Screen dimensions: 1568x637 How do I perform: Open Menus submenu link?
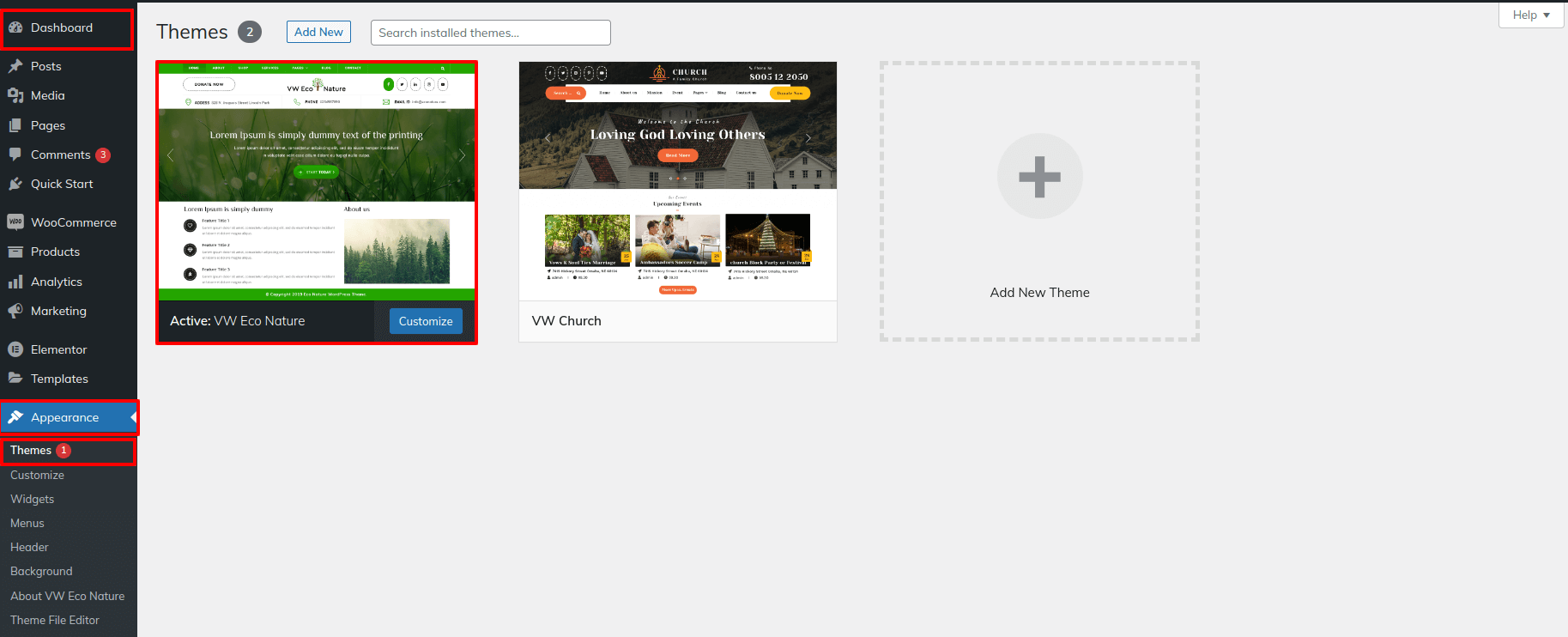pos(27,523)
